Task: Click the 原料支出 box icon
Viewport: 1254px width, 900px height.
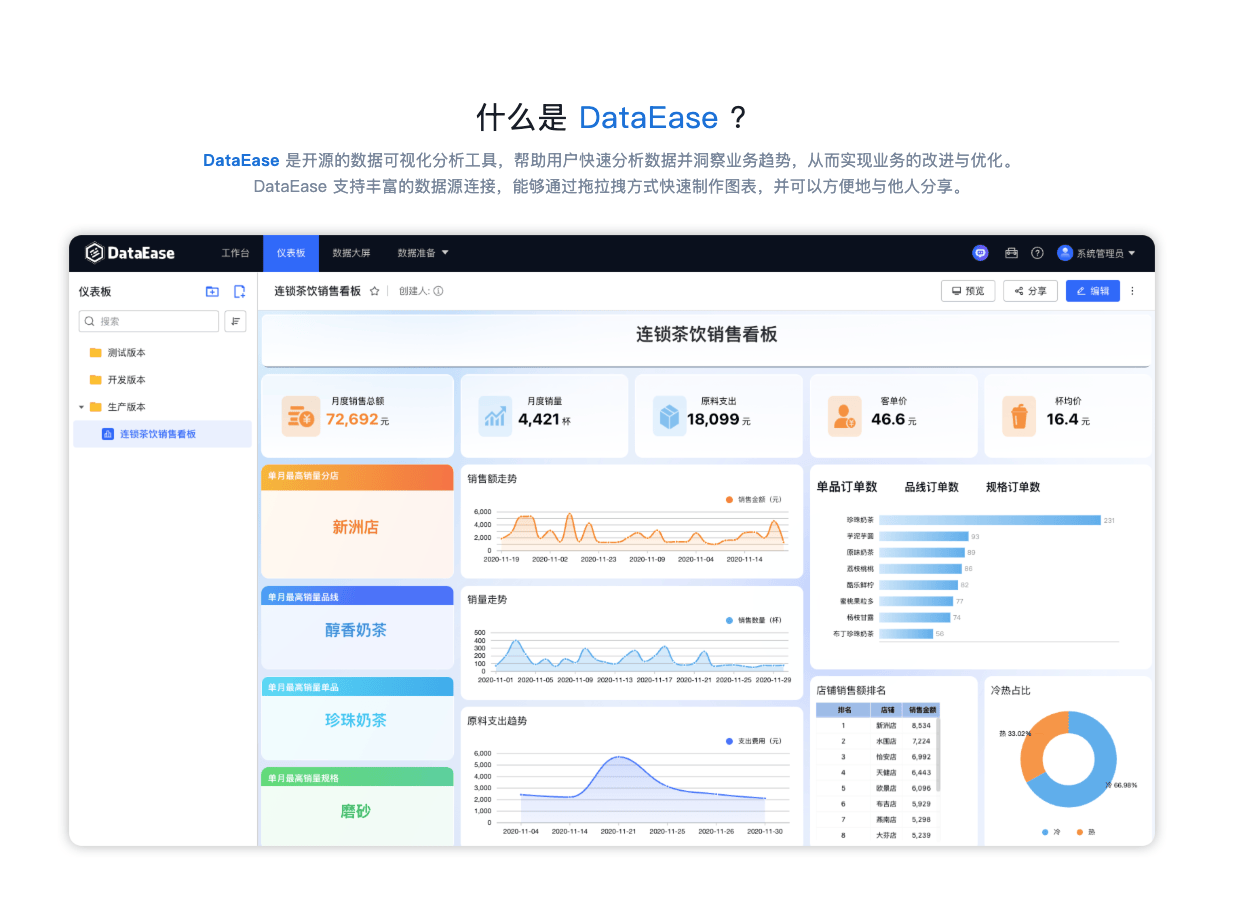Action: click(x=669, y=416)
